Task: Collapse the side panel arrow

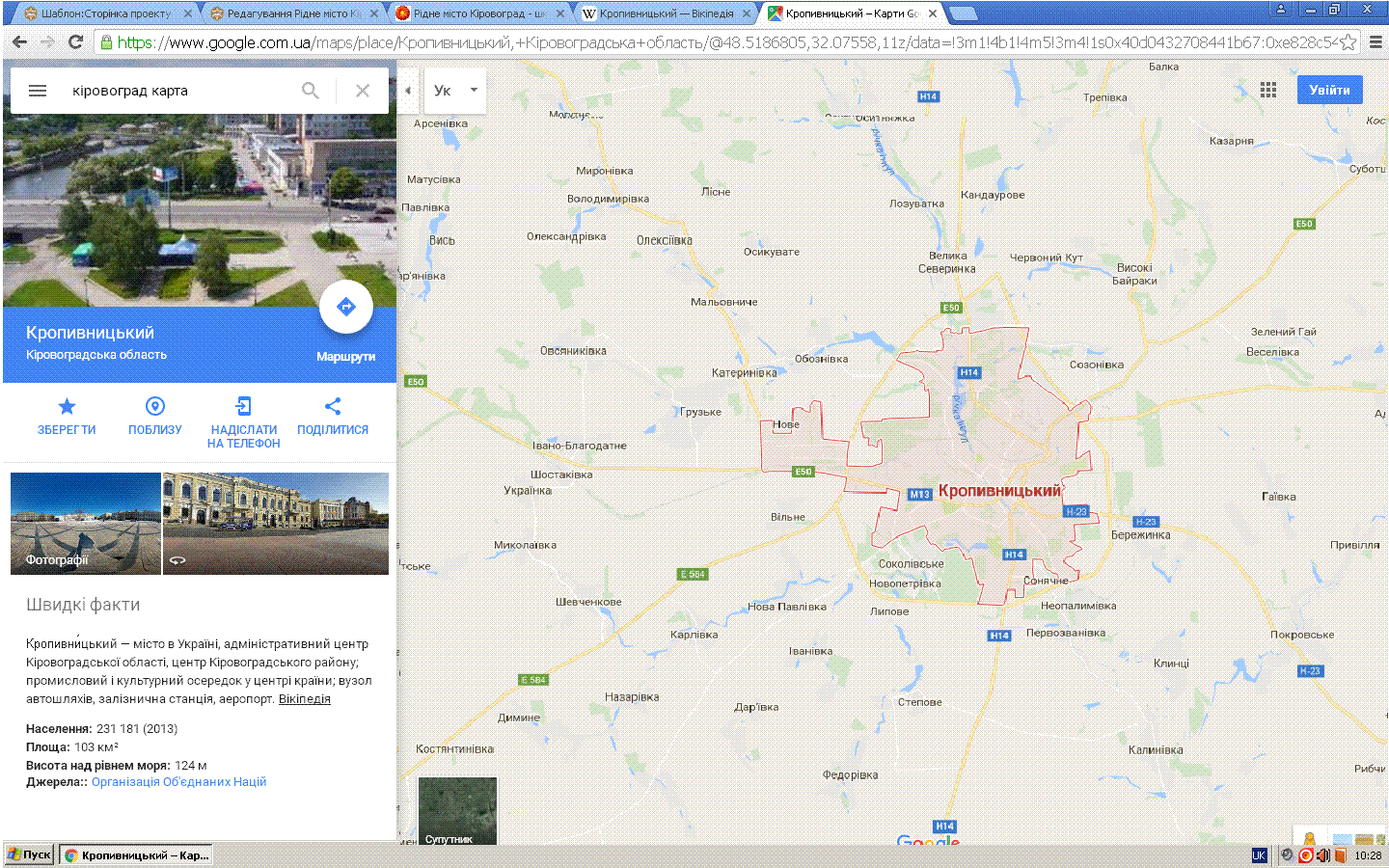Action: 408,91
